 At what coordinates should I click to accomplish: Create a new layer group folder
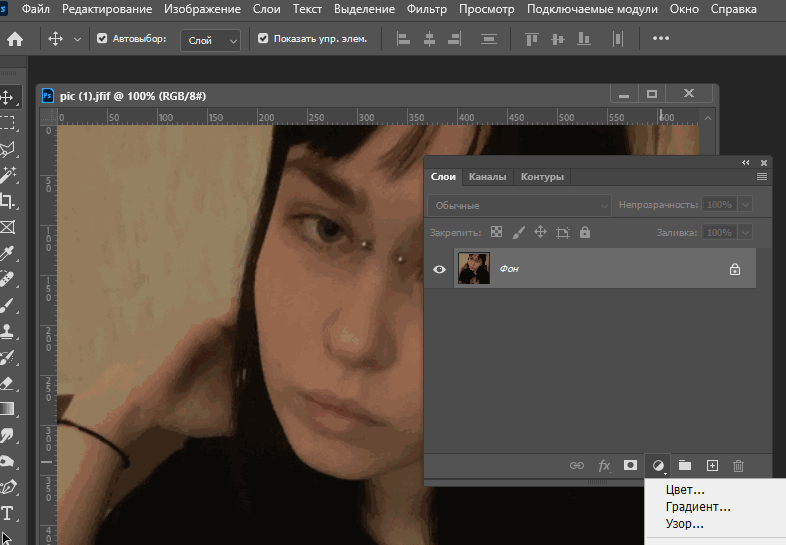(685, 465)
